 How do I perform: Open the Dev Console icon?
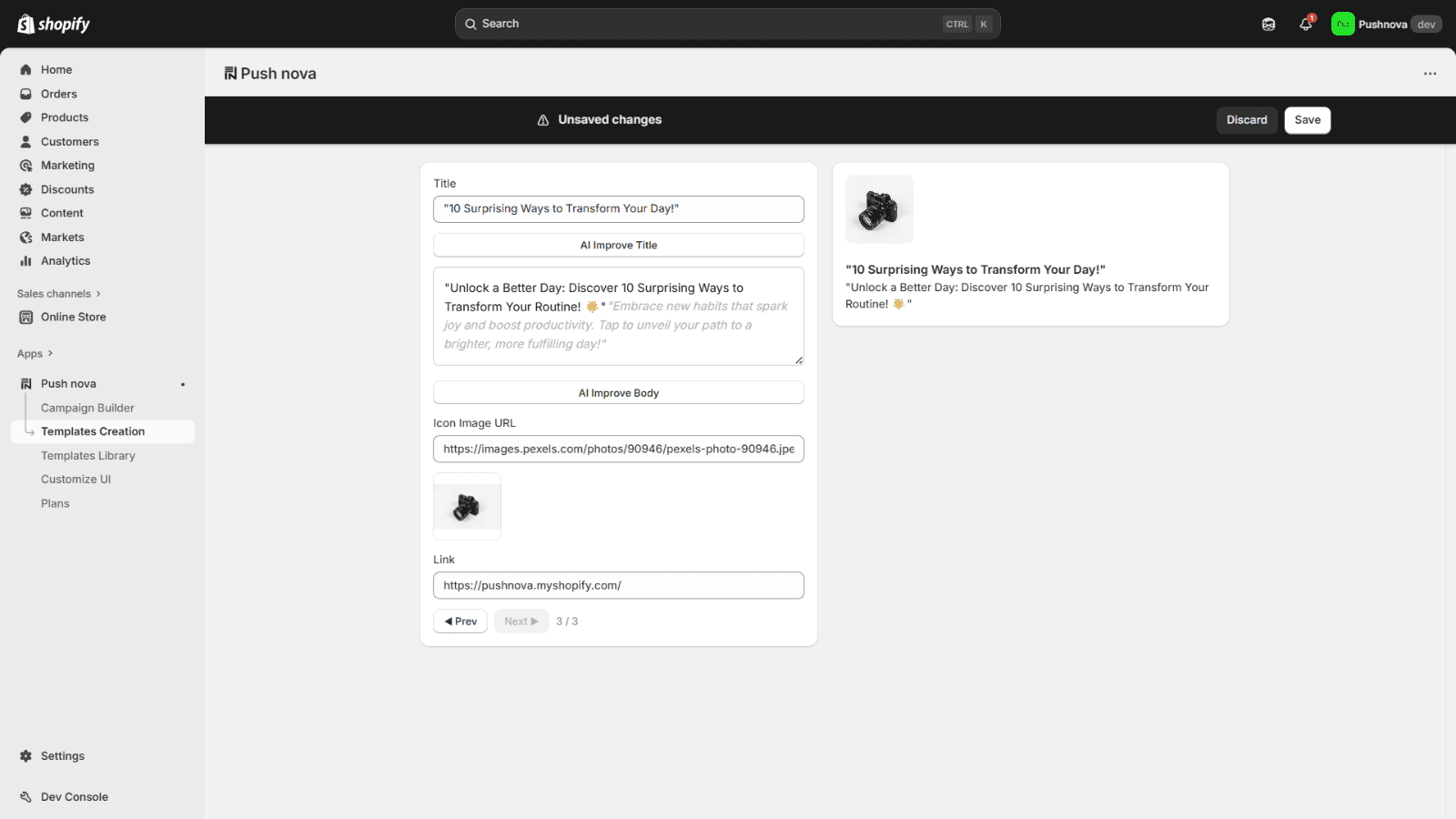coord(25,797)
